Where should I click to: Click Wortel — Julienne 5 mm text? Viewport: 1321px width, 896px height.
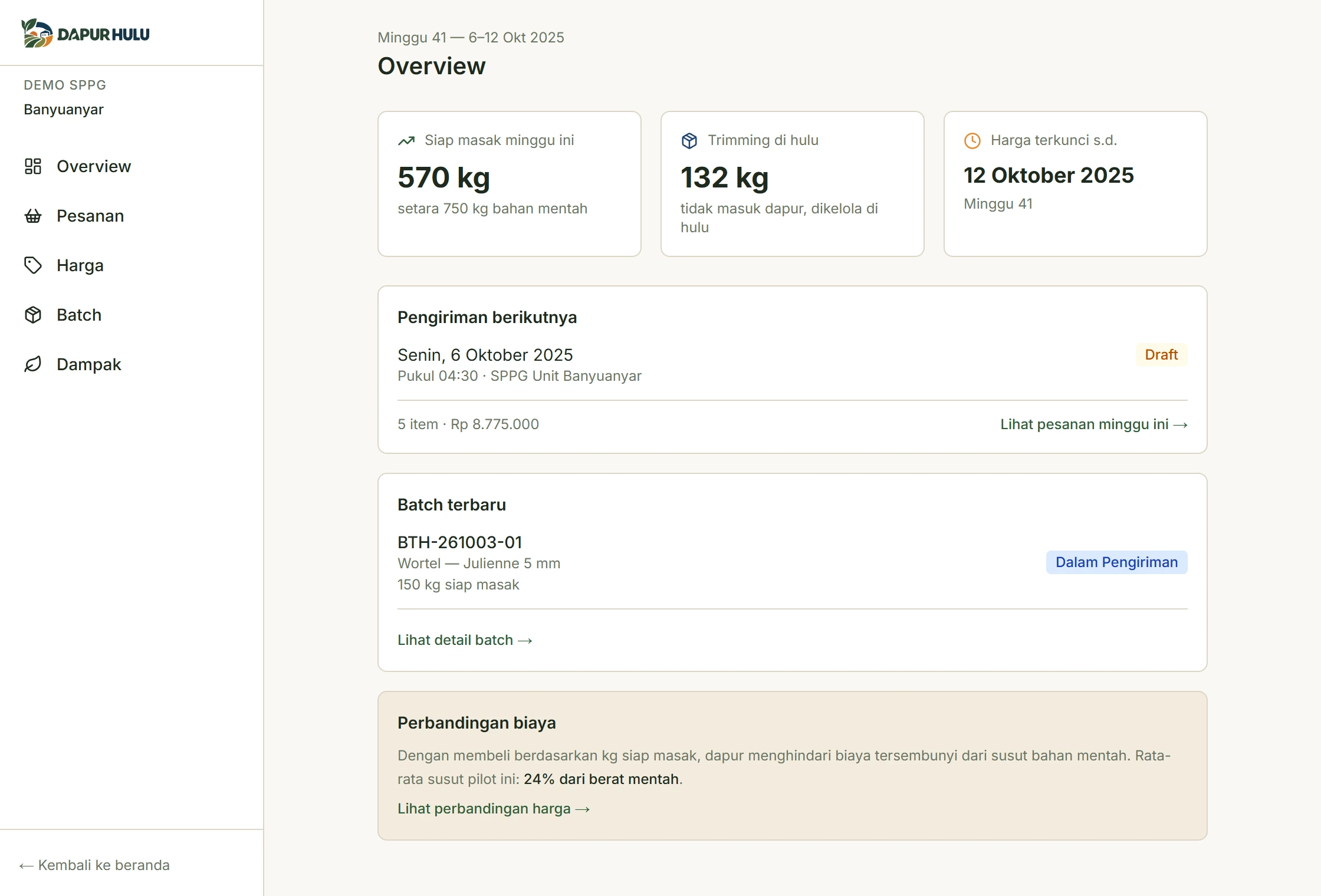479,564
